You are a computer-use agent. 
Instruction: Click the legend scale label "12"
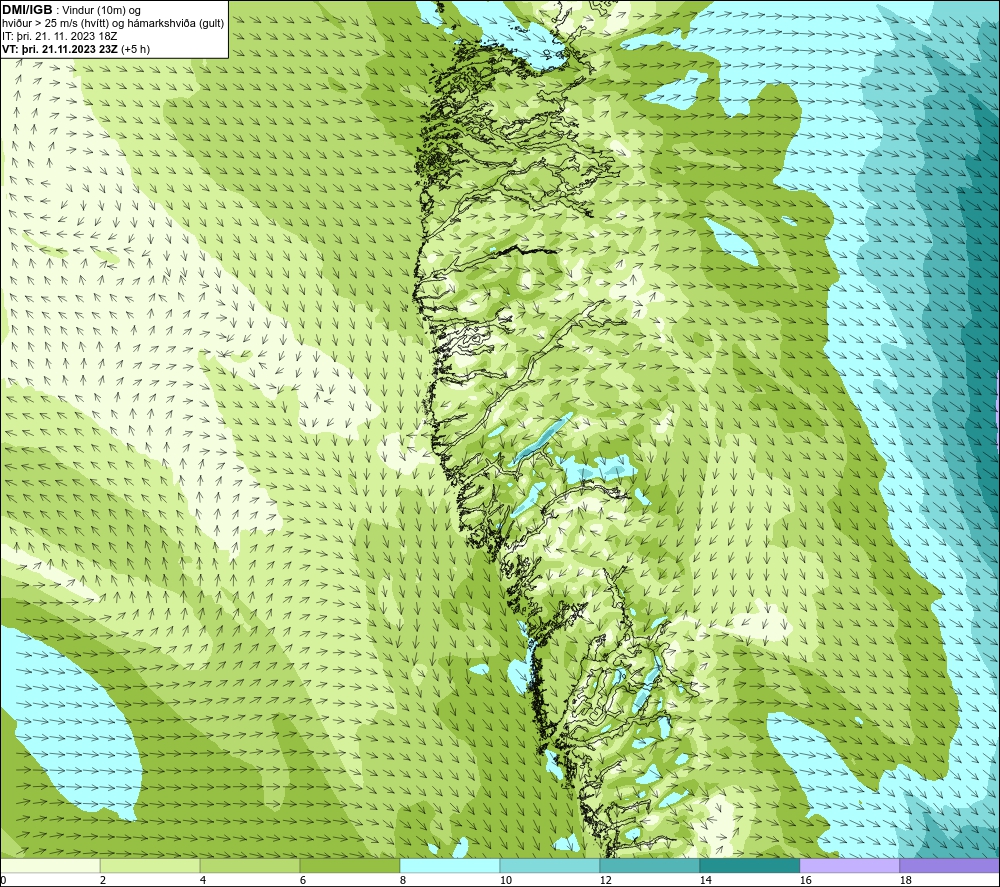coord(606,881)
